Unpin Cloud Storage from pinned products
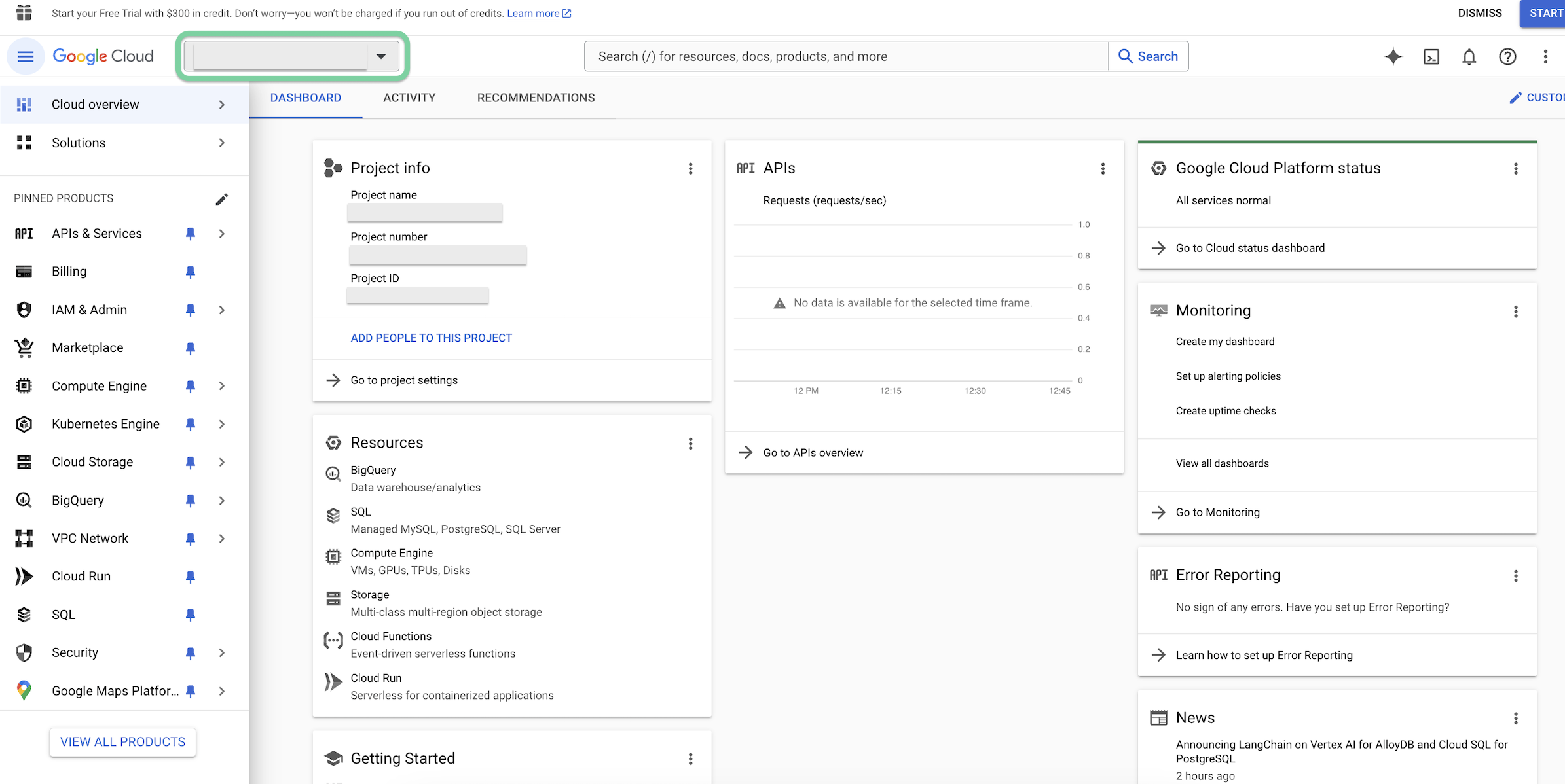The width and height of the screenshot is (1565, 784). (191, 463)
